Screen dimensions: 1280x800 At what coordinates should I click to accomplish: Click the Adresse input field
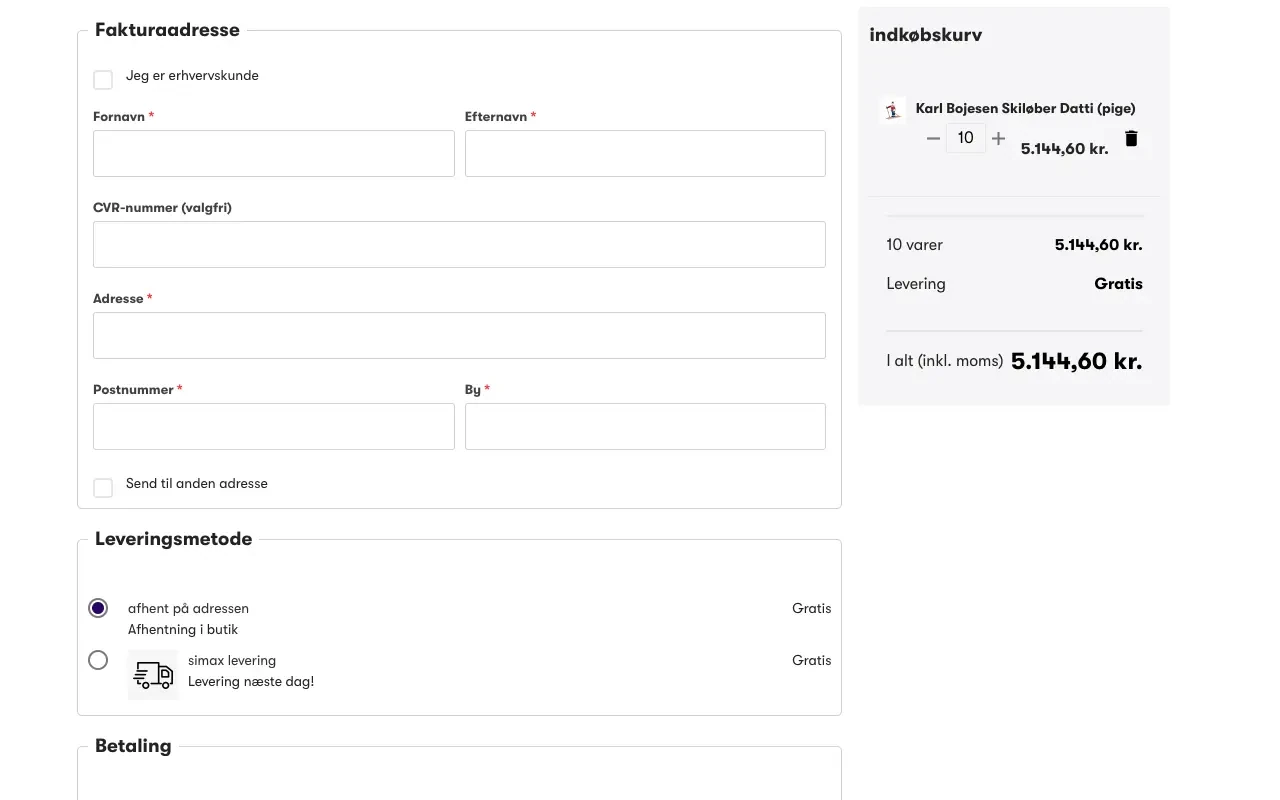point(459,336)
